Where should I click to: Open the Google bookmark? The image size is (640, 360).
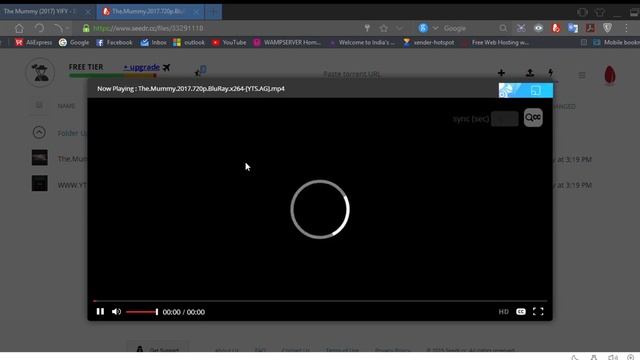click(x=74, y=42)
